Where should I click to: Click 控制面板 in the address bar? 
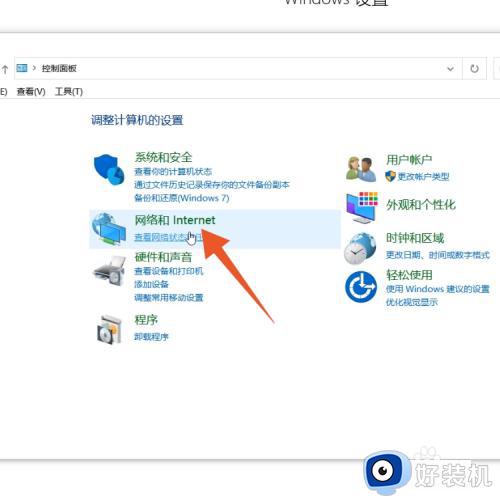pyautogui.click(x=59, y=68)
